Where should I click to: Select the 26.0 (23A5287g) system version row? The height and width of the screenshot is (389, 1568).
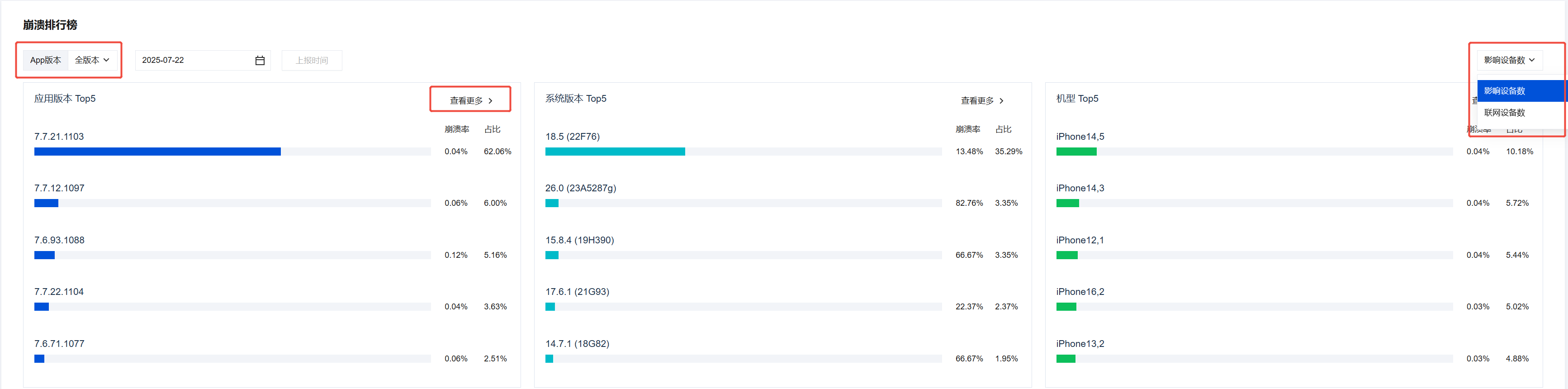(581, 188)
